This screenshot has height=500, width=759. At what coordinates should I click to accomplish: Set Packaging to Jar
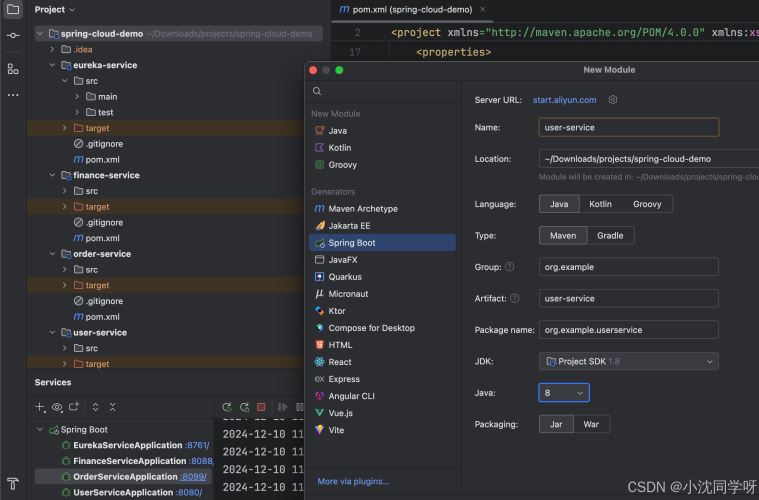(x=556, y=424)
